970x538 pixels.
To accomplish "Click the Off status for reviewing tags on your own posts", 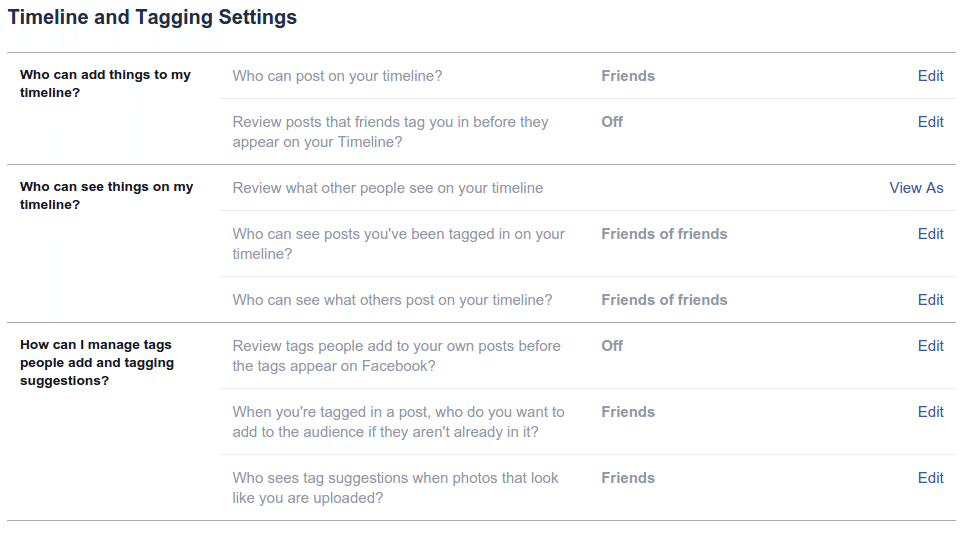I will point(612,346).
